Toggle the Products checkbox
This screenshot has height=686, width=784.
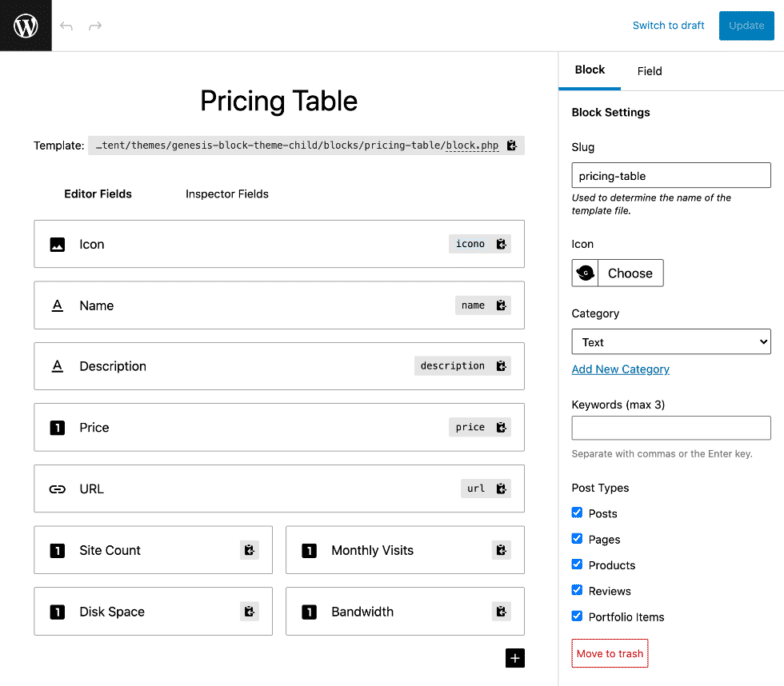tap(577, 565)
